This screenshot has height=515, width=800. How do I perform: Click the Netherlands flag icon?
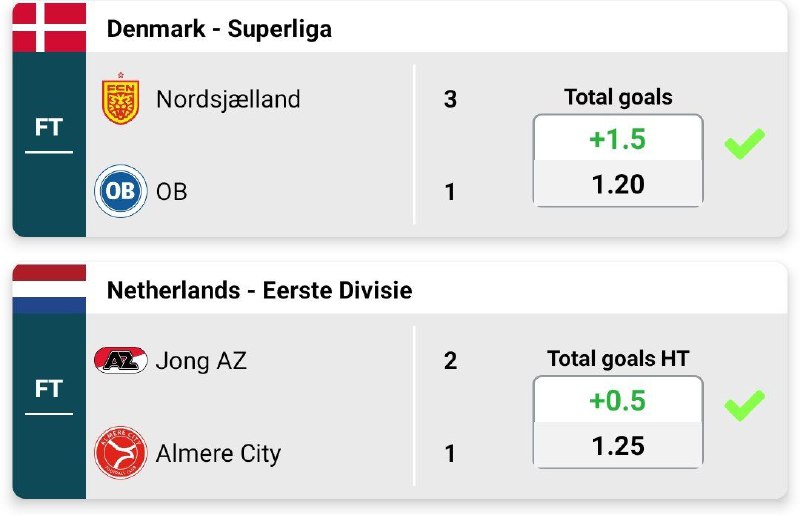tap(49, 290)
